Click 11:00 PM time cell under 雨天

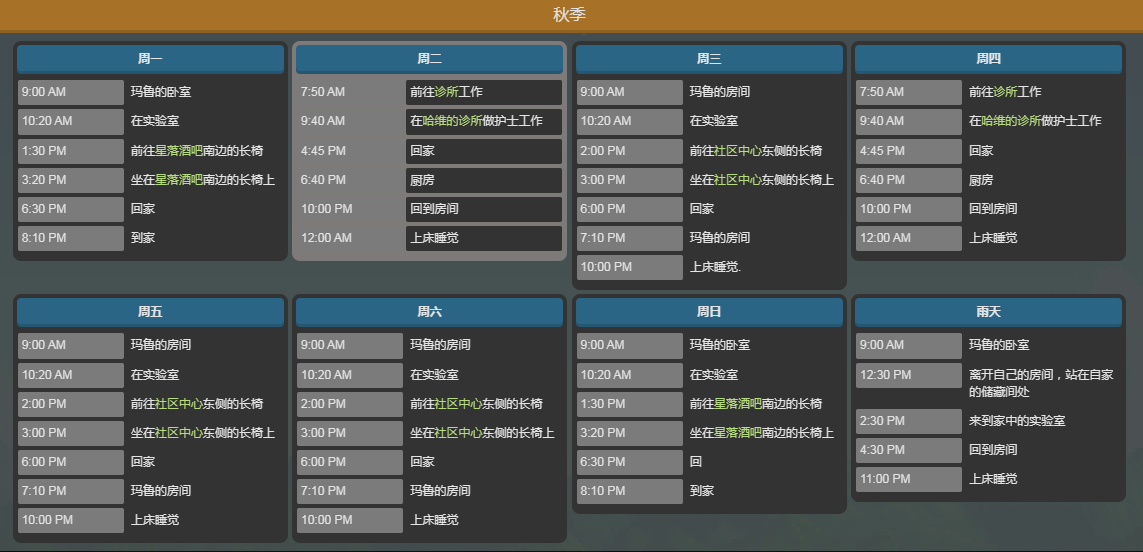909,480
